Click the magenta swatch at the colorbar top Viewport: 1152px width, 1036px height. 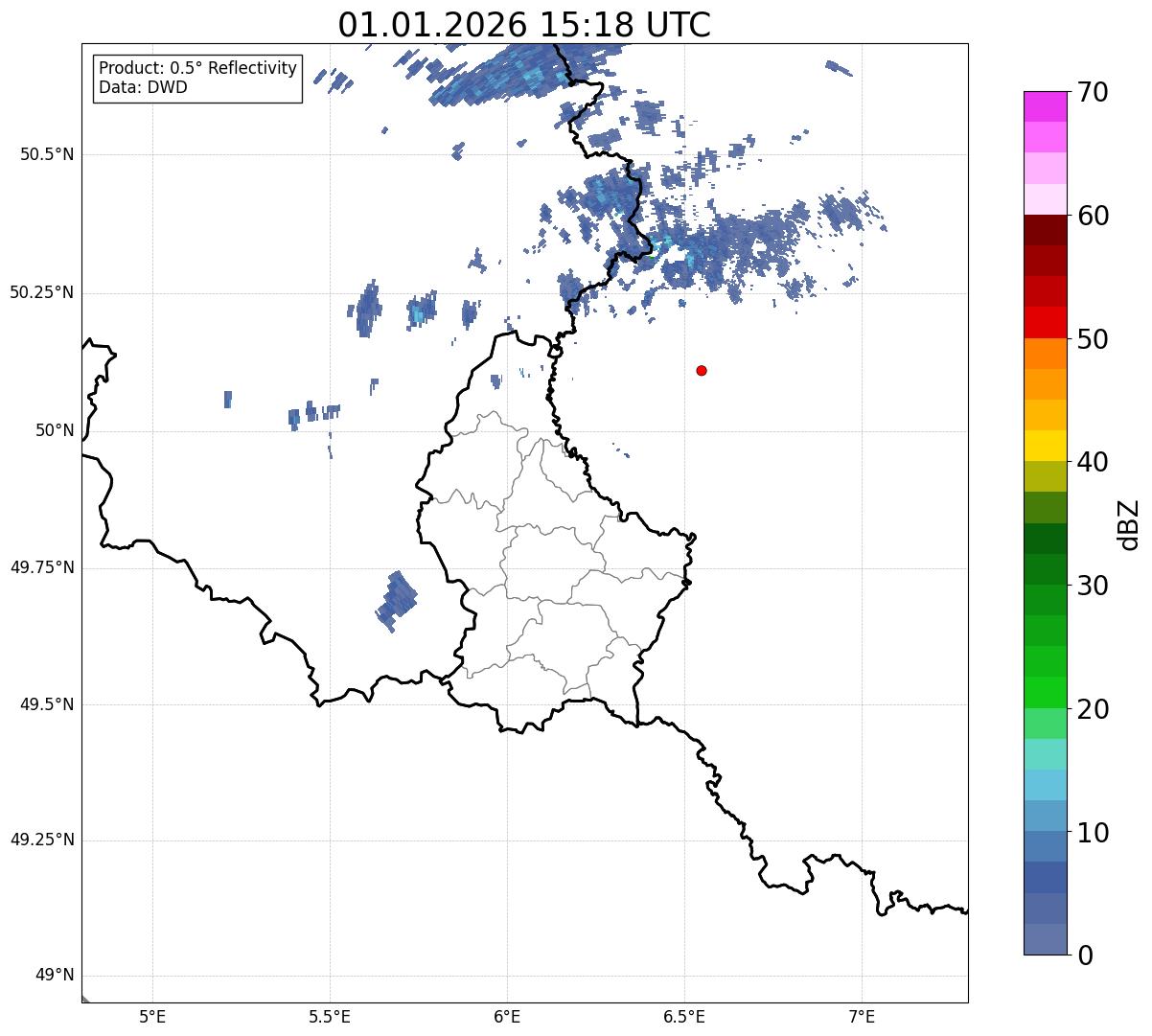(1045, 106)
